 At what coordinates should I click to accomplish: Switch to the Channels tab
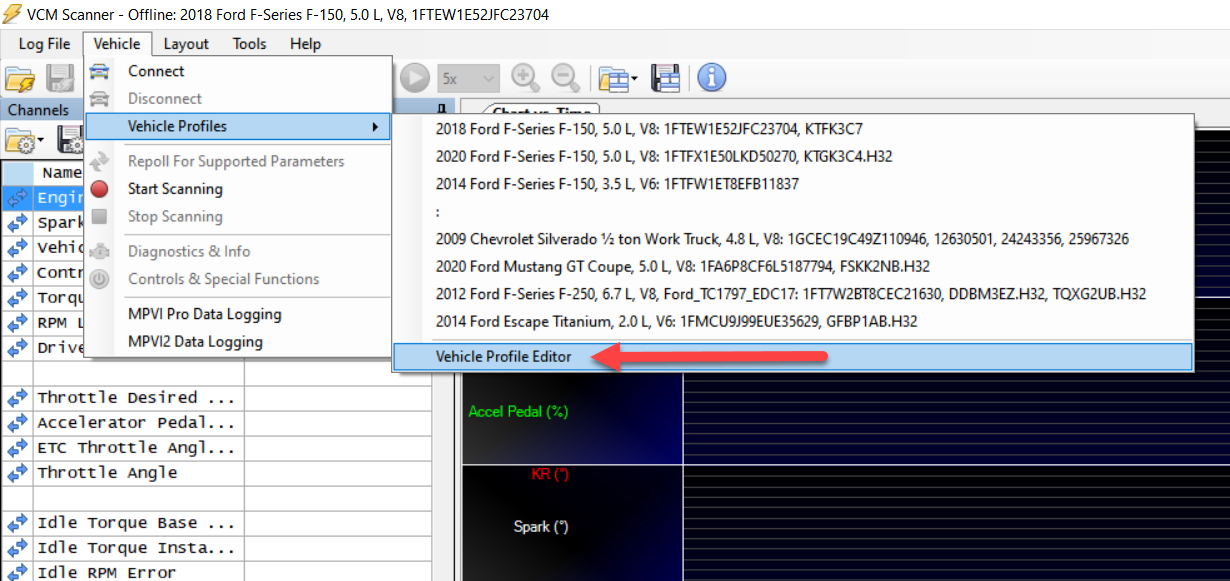pos(40,110)
